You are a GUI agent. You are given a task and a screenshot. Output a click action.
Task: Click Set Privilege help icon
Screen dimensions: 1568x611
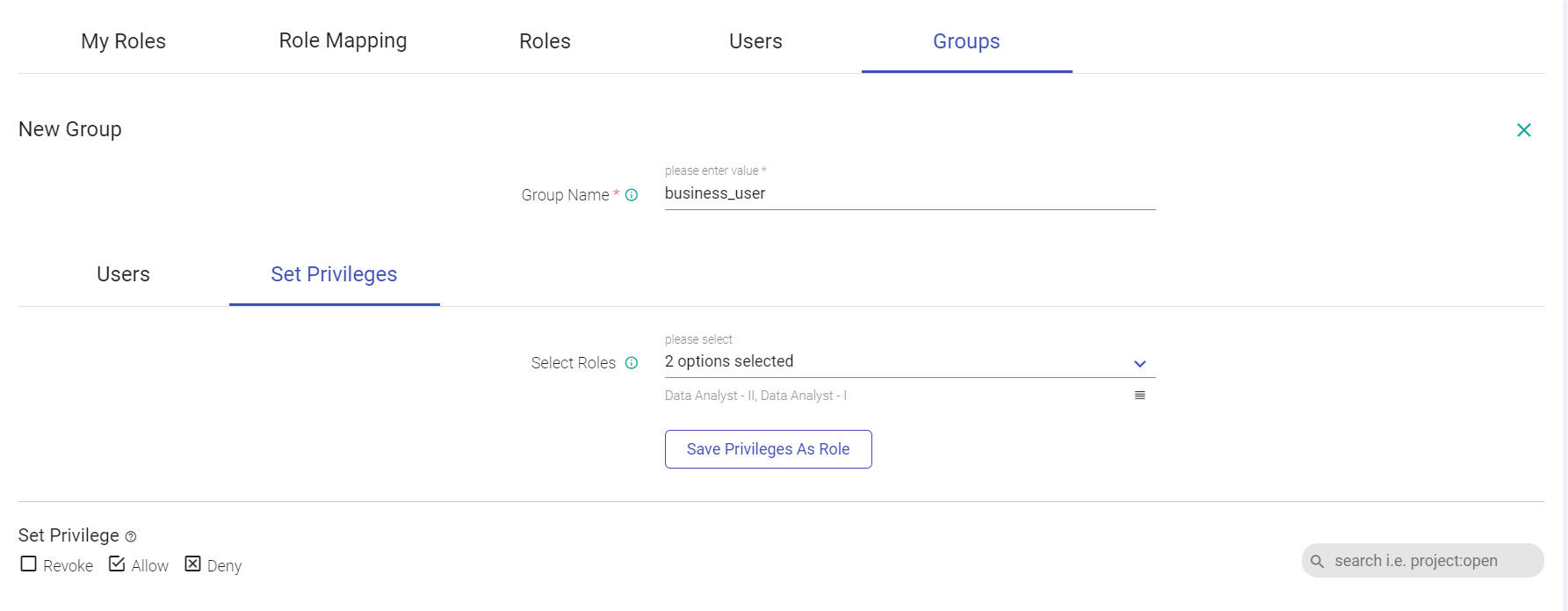[131, 536]
